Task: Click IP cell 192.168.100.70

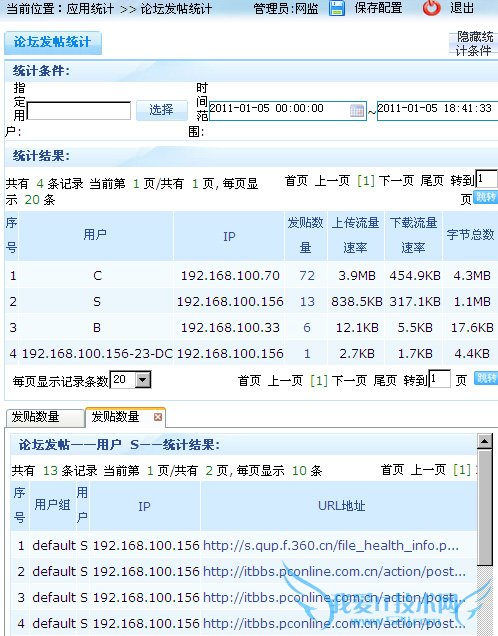Action: click(230, 276)
